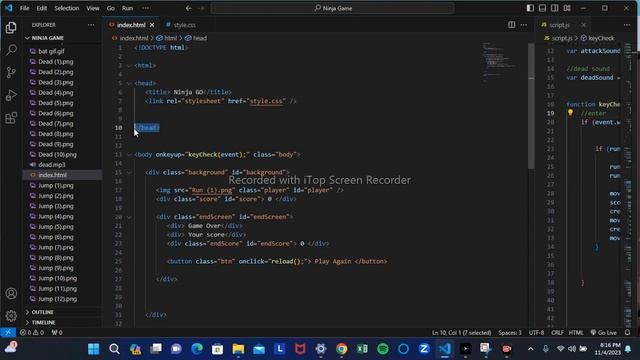The height and width of the screenshot is (360, 640).
Task: Open Explorer Views and More Actions ellipsis
Action: click(x=91, y=25)
